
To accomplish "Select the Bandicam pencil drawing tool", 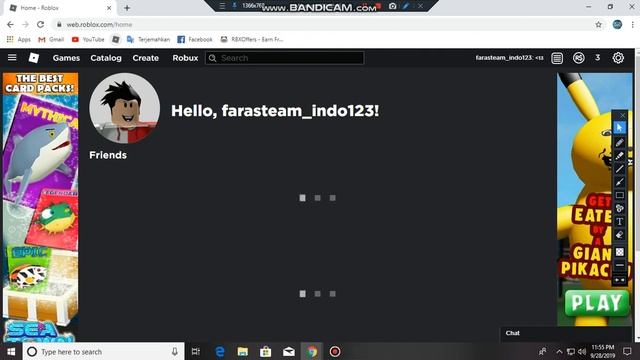I will 619,142.
